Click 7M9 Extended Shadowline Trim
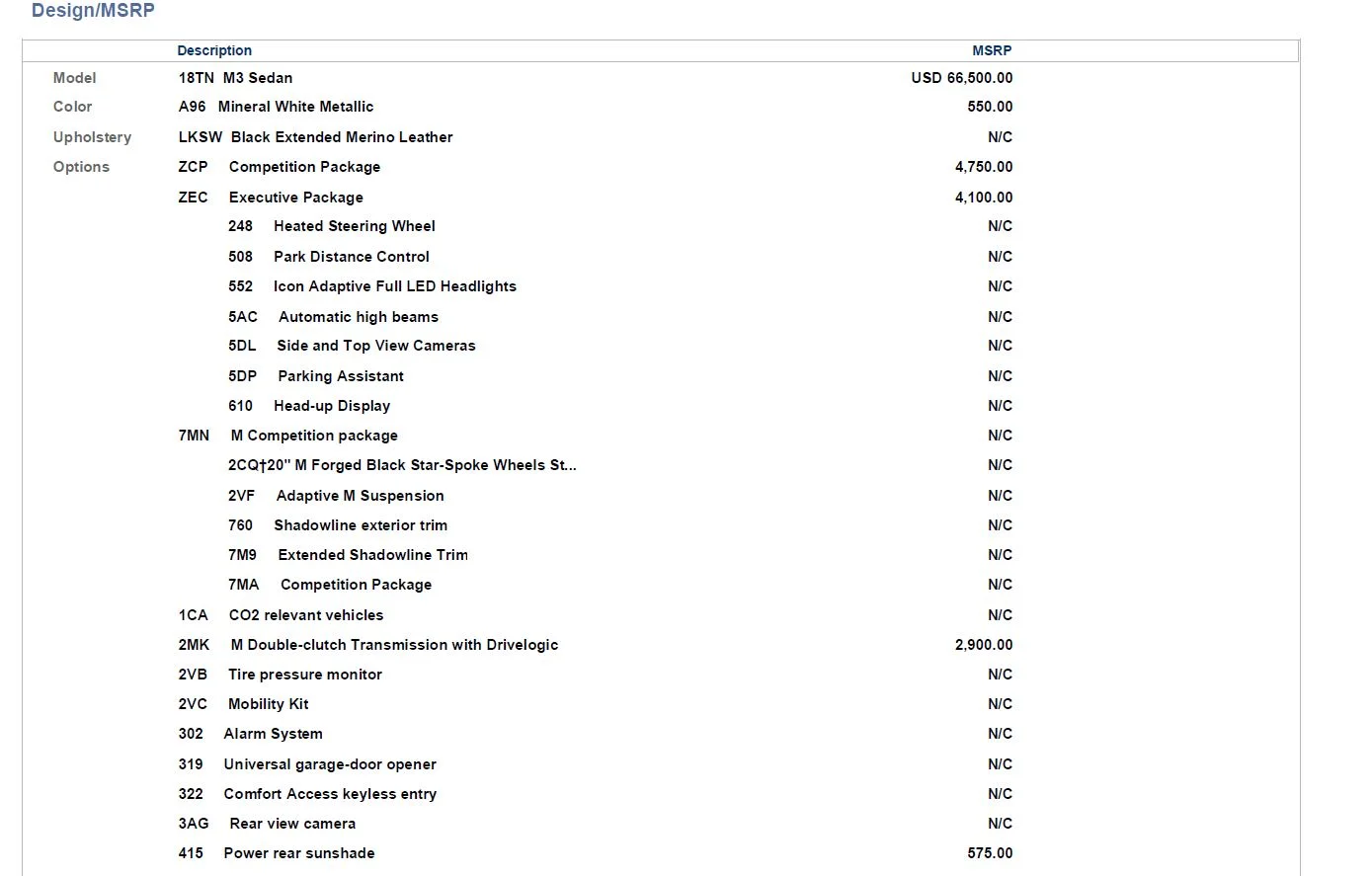The image size is (1372, 876). [x=348, y=555]
